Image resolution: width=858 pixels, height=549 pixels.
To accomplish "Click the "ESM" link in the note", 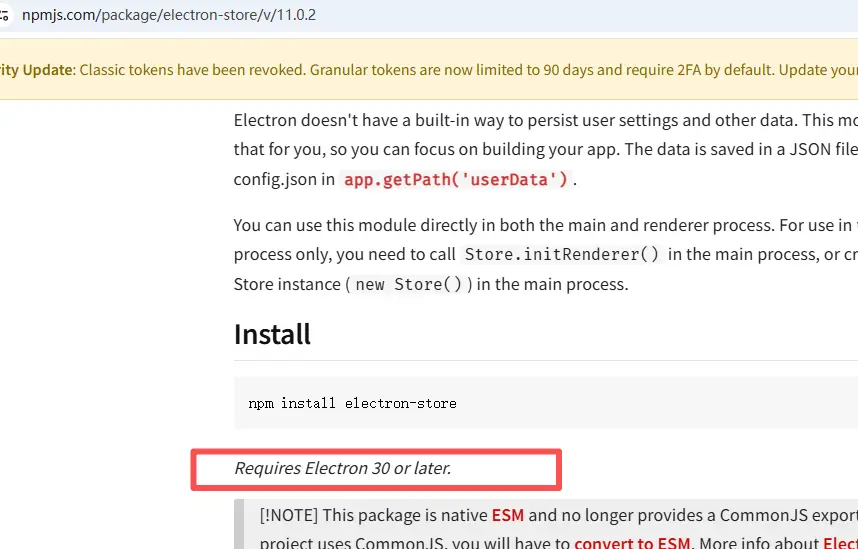I will click(x=507, y=516).
